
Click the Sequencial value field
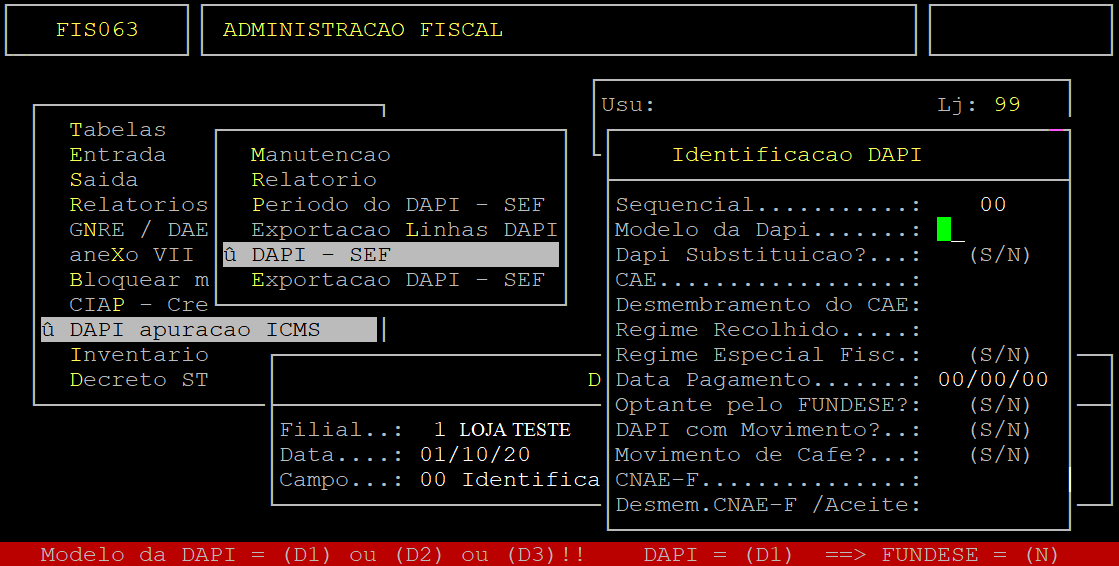point(992,205)
